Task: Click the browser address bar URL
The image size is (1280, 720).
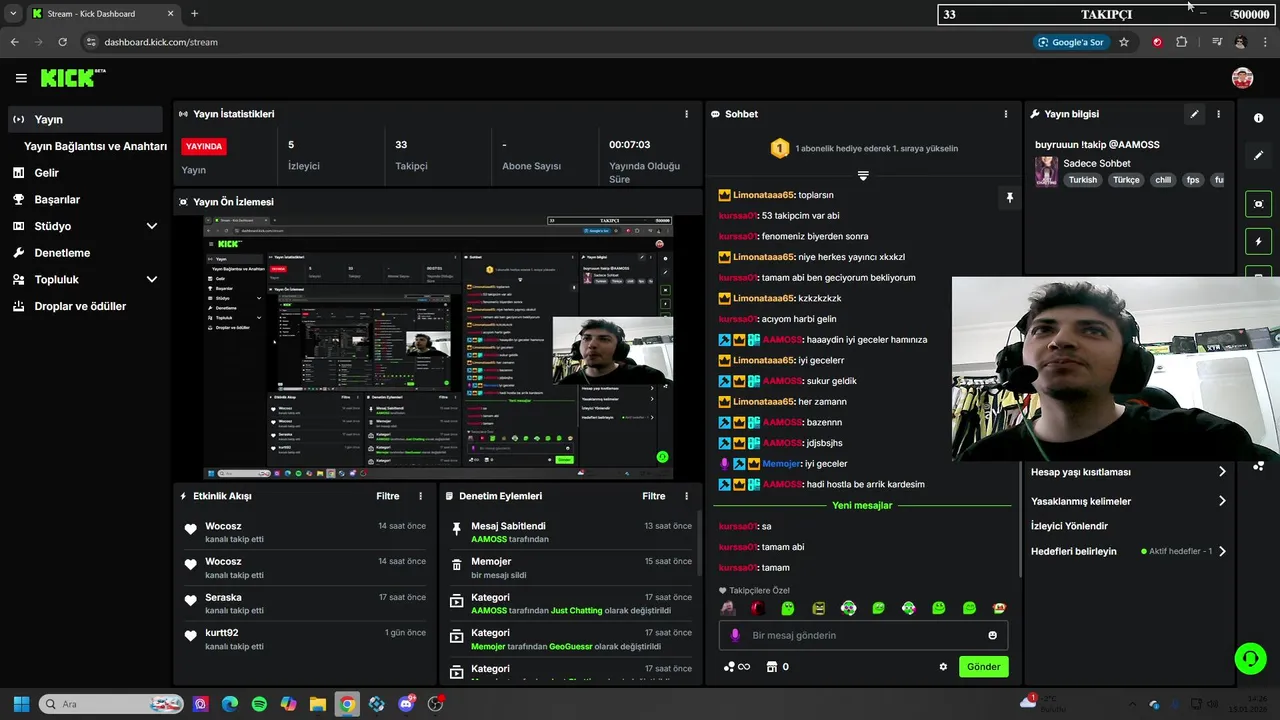Action: tap(161, 42)
